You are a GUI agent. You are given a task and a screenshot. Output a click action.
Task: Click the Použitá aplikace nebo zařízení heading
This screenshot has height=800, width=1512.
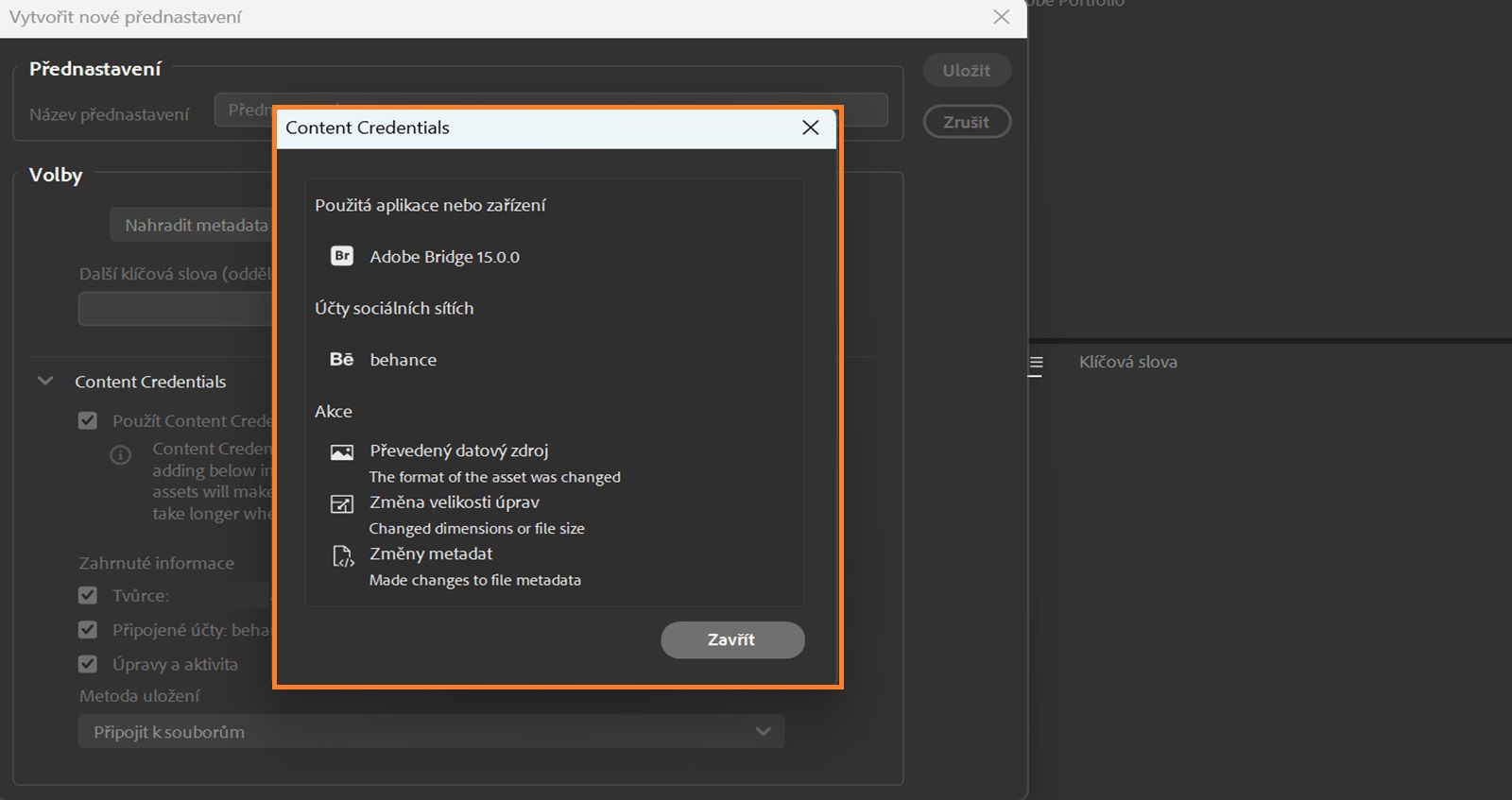[x=430, y=205]
